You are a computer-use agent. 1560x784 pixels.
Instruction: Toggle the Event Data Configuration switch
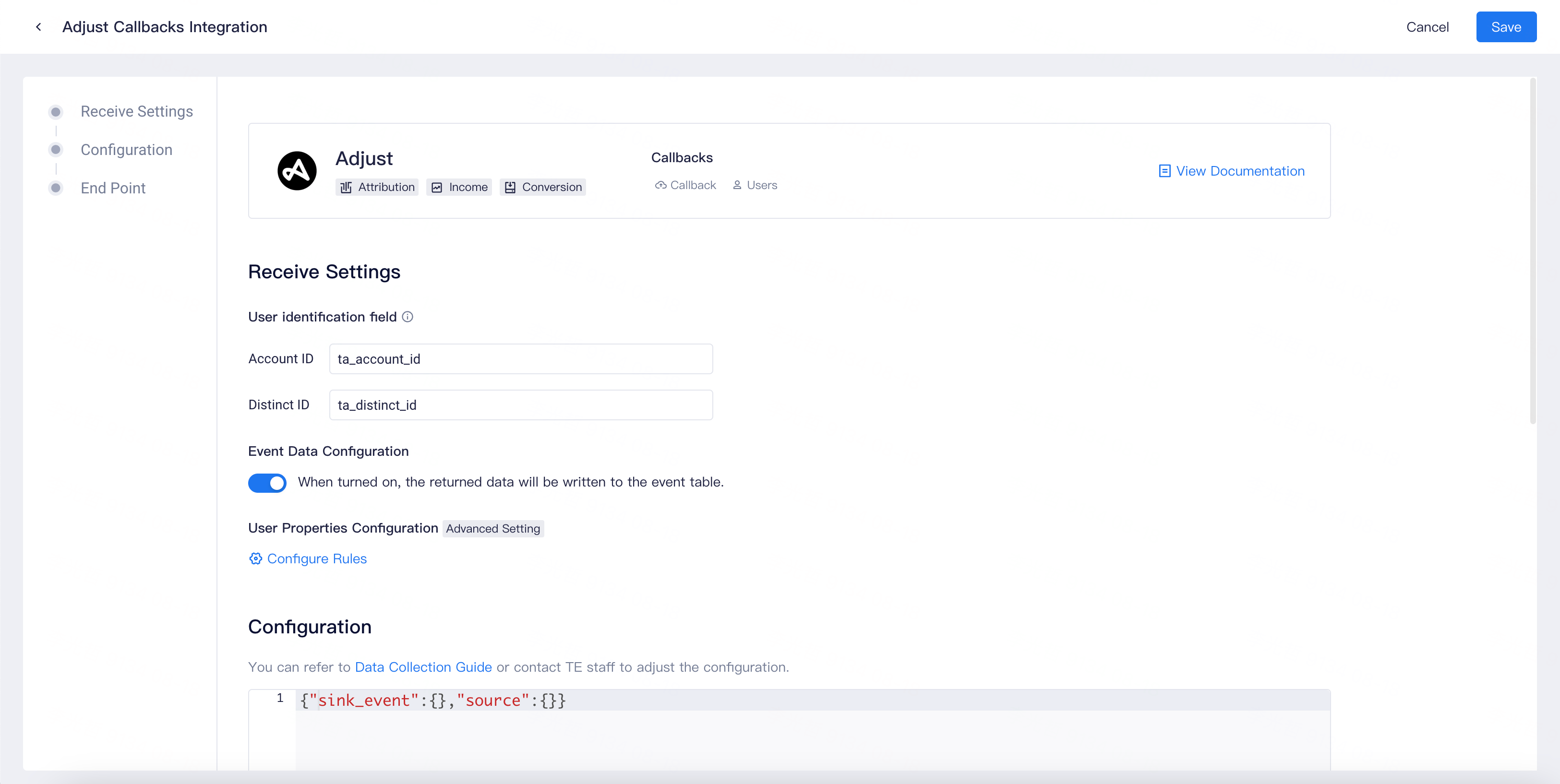267,483
